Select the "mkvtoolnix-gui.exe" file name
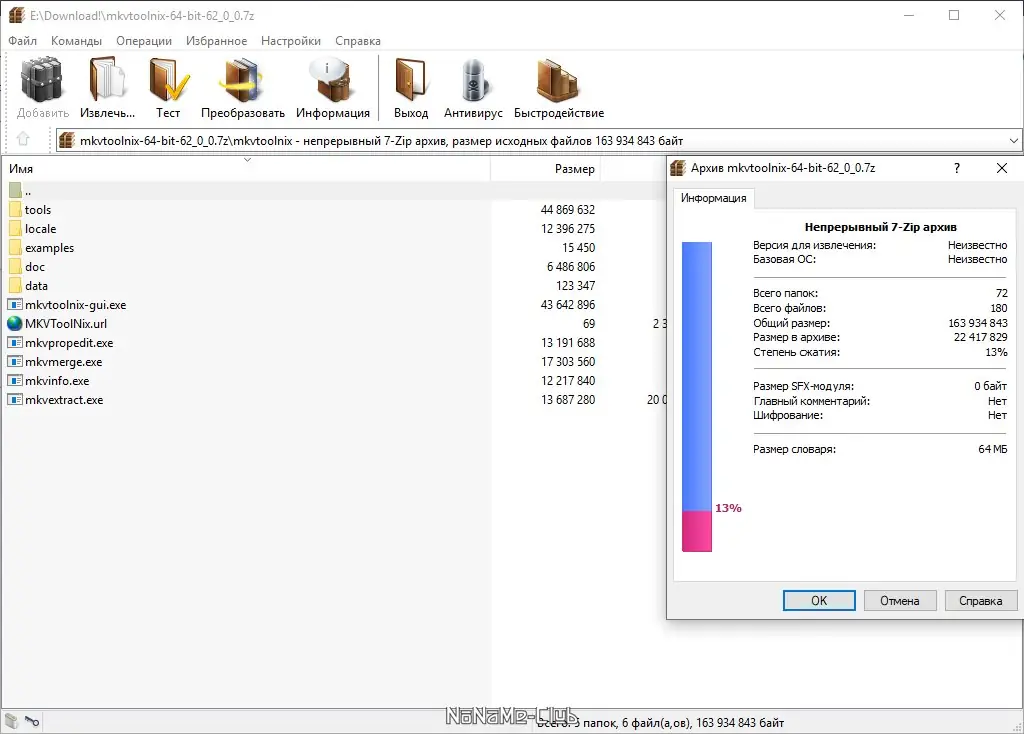This screenshot has width=1024, height=734. pyautogui.click(x=76, y=305)
